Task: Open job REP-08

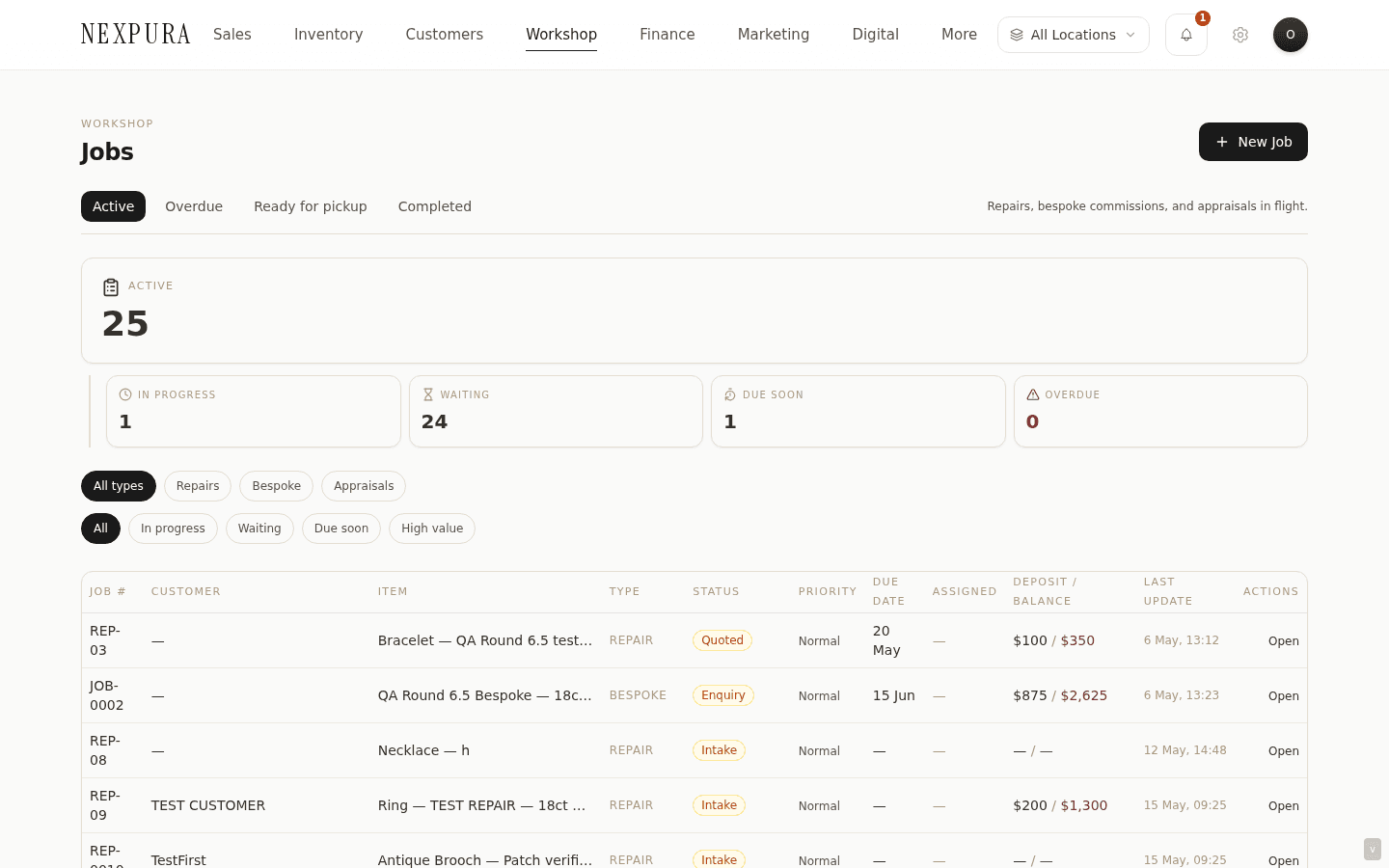Action: click(x=1283, y=751)
